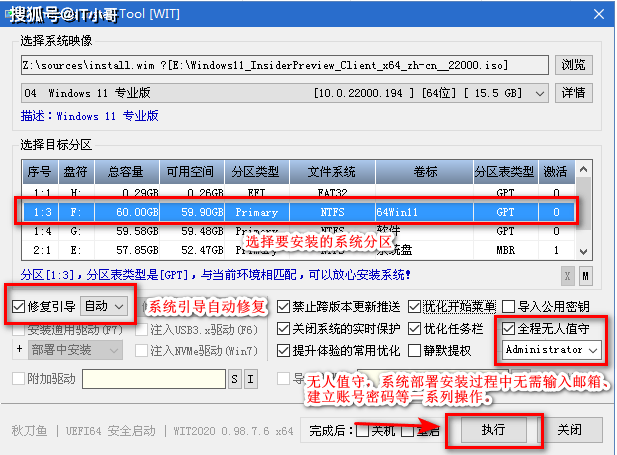Click the system image path field
Image resolution: width=617 pixels, height=455 pixels.
(x=284, y=65)
